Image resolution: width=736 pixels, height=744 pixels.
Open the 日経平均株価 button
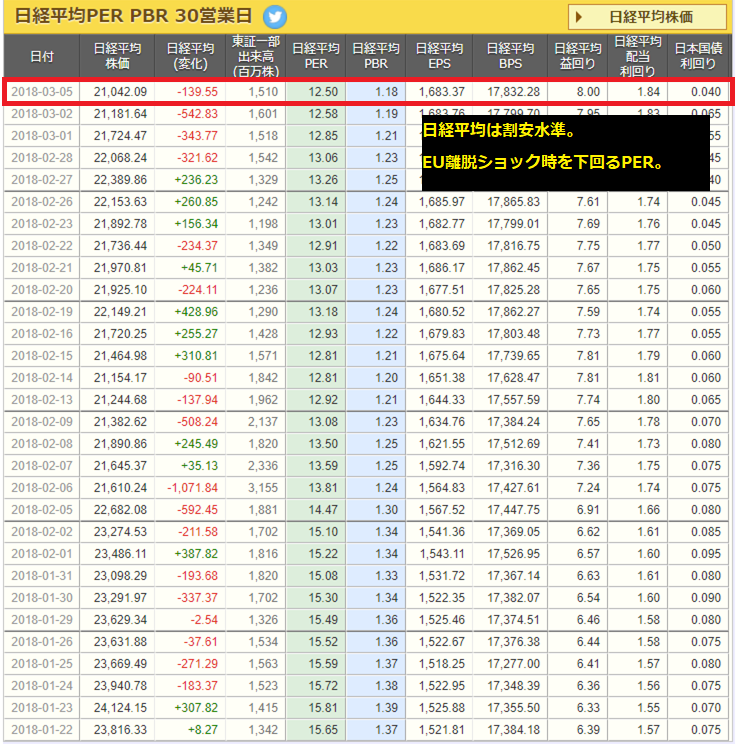[647, 17]
